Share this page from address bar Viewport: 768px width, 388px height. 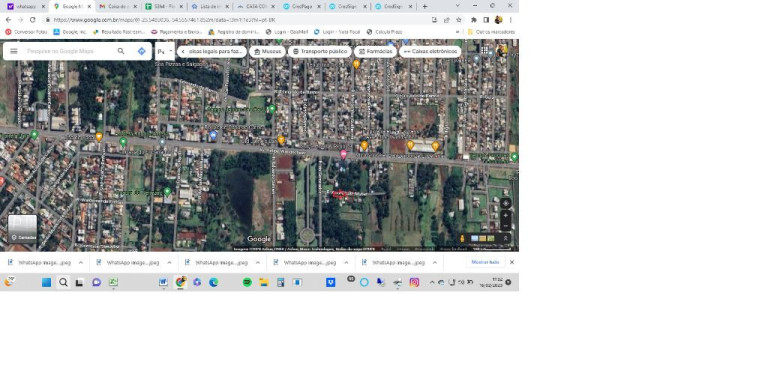(x=446, y=20)
